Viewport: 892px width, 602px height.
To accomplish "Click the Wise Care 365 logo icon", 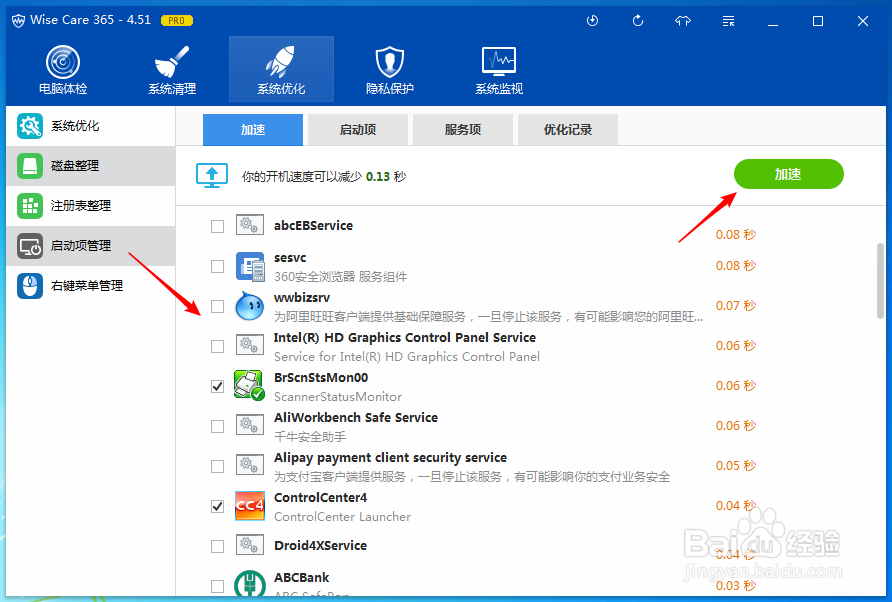I will click(x=18, y=20).
